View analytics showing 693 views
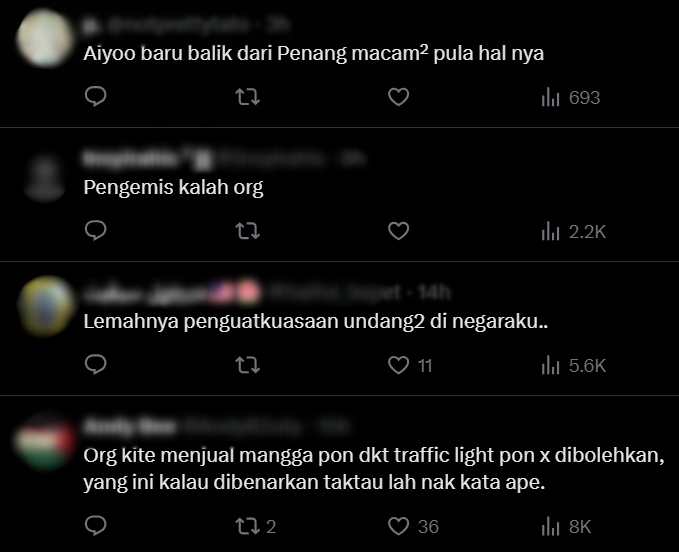This screenshot has width=679, height=552. [571, 97]
